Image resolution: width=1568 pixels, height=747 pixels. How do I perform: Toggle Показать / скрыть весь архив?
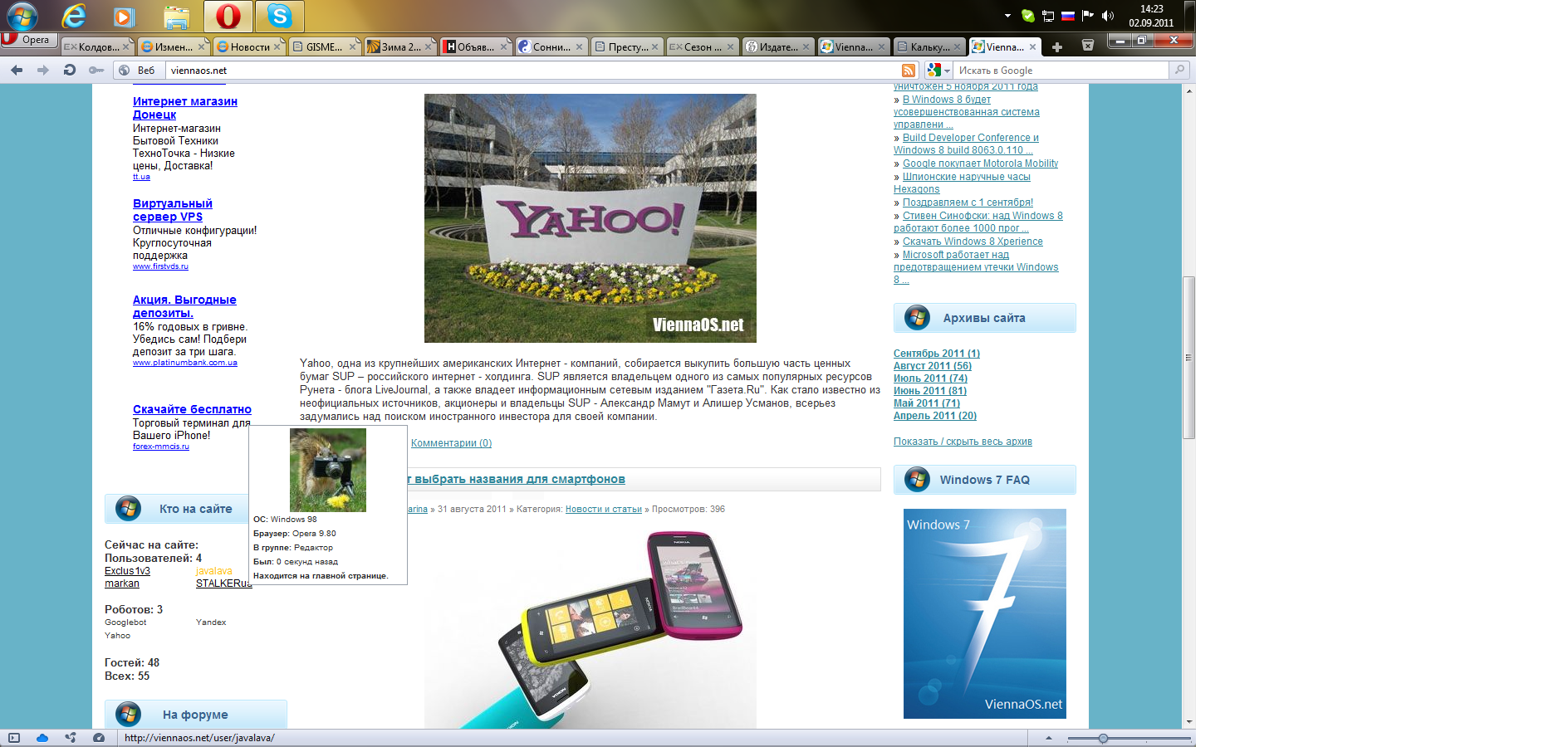point(963,442)
